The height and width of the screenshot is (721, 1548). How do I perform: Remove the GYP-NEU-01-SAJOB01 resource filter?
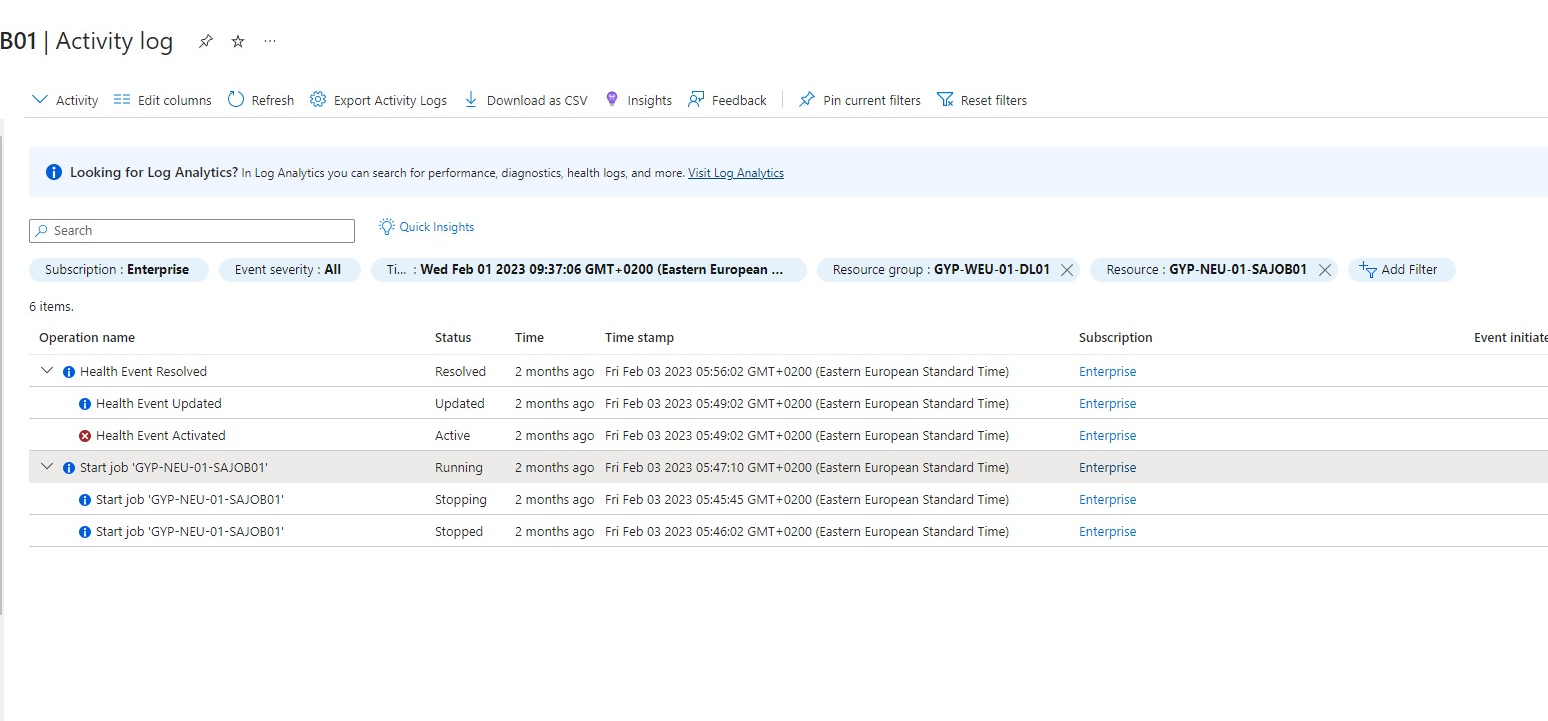(x=1325, y=269)
